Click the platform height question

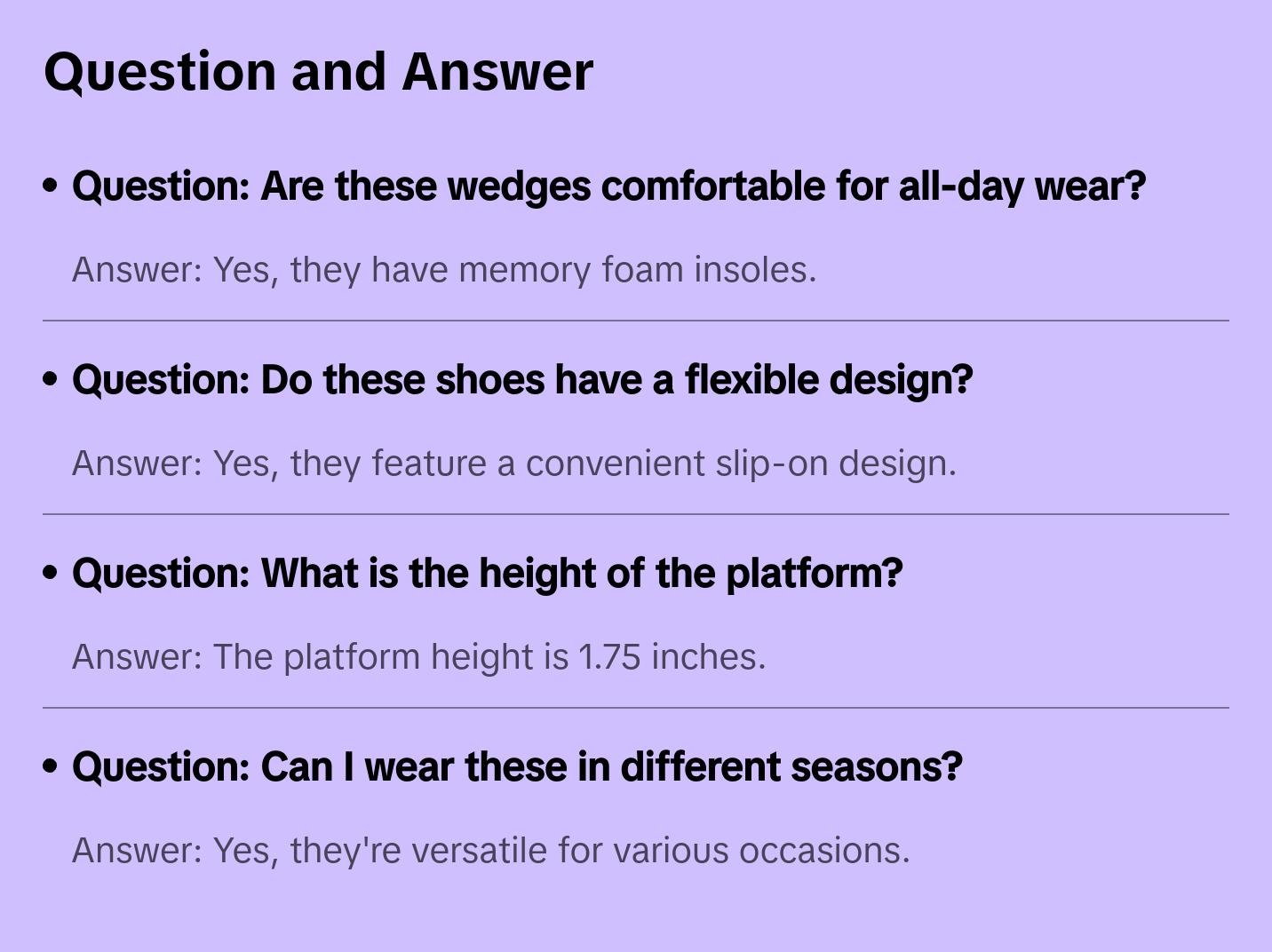pos(488,574)
